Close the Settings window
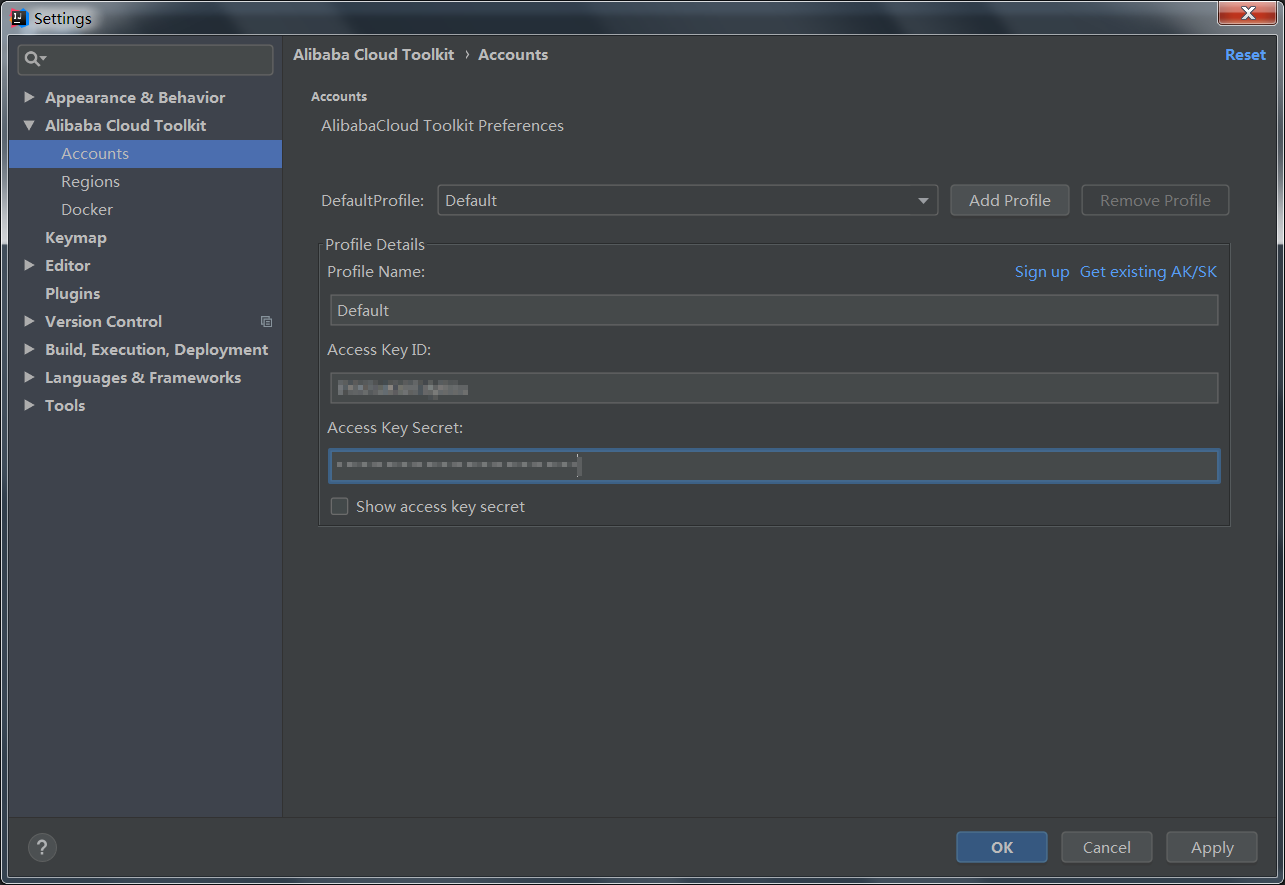 (x=1248, y=13)
